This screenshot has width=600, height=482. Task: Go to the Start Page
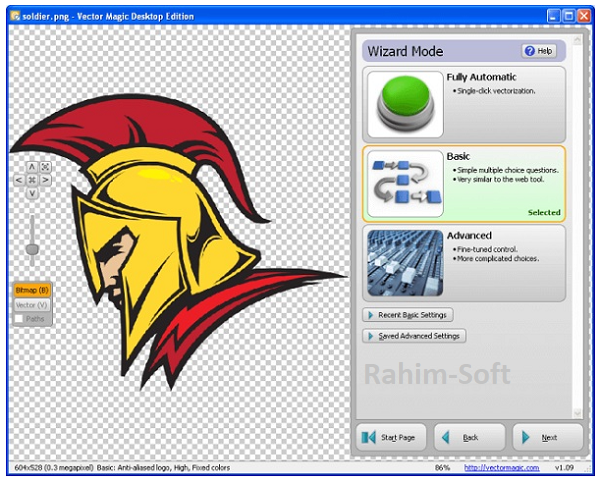(x=391, y=437)
